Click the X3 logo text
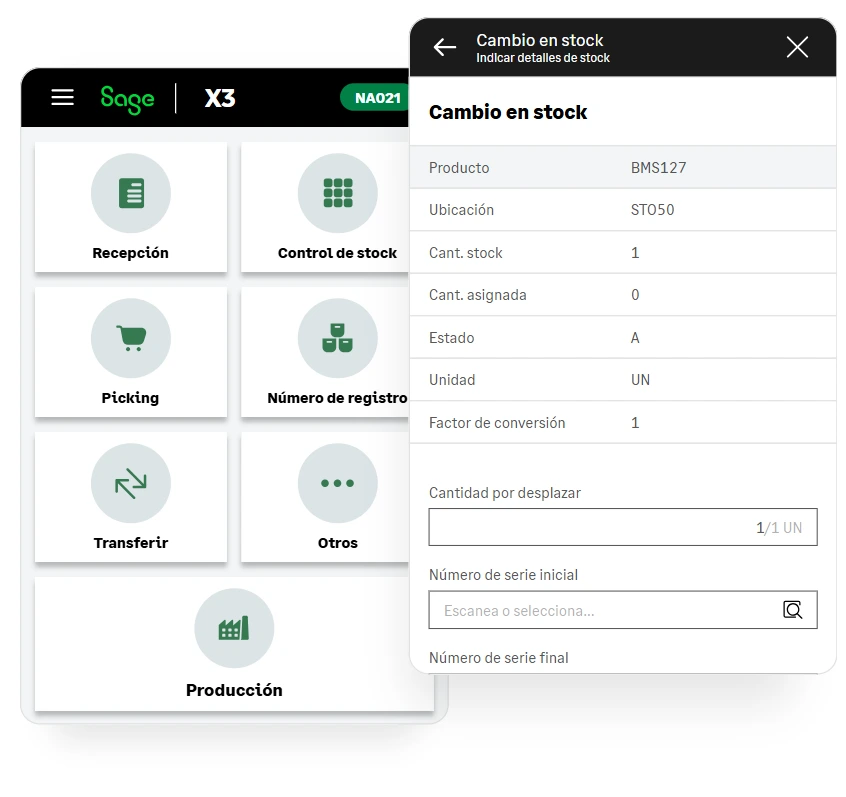The image size is (846, 797). 220,98
